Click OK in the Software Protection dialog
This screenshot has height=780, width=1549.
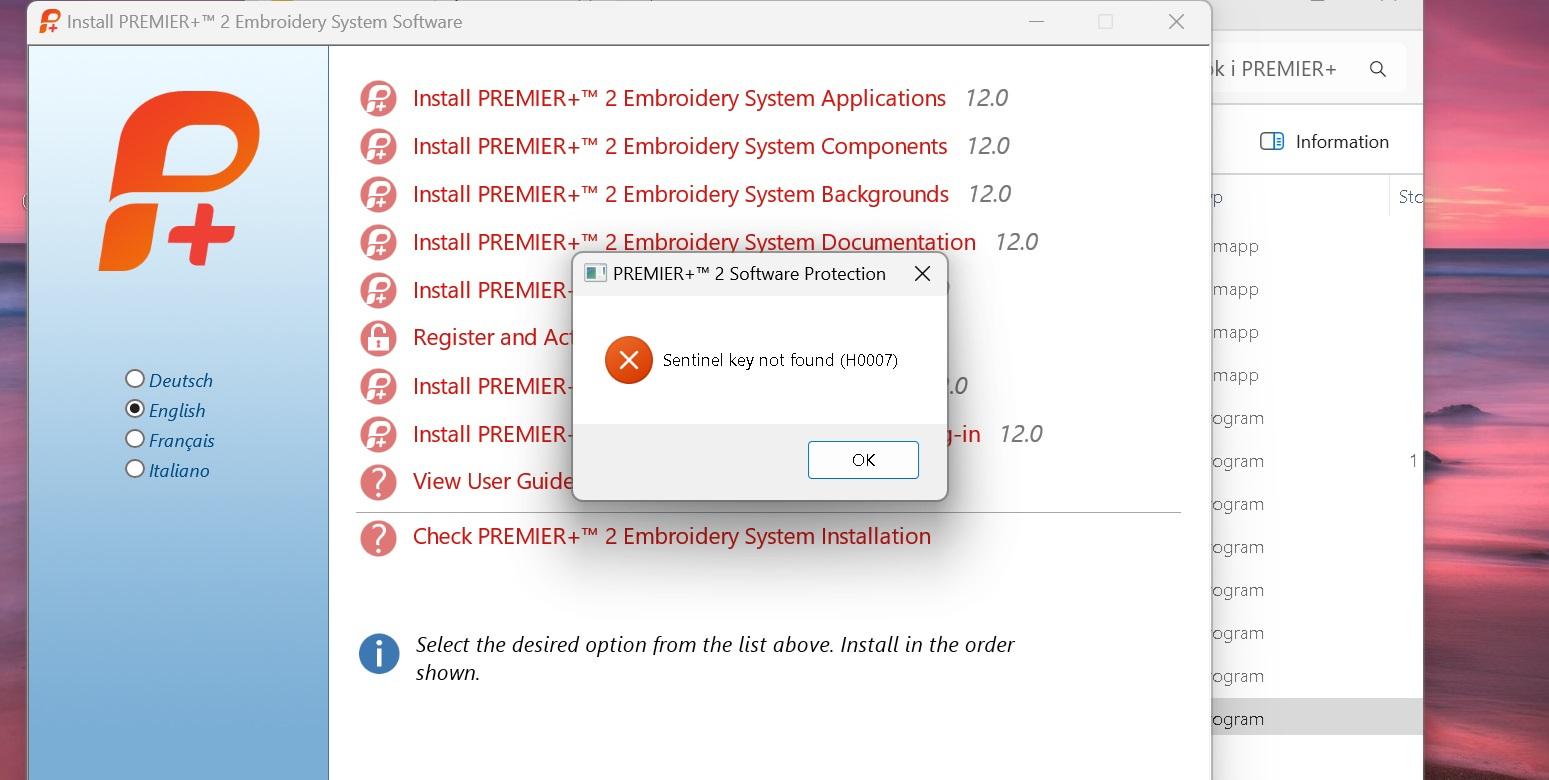coord(863,460)
